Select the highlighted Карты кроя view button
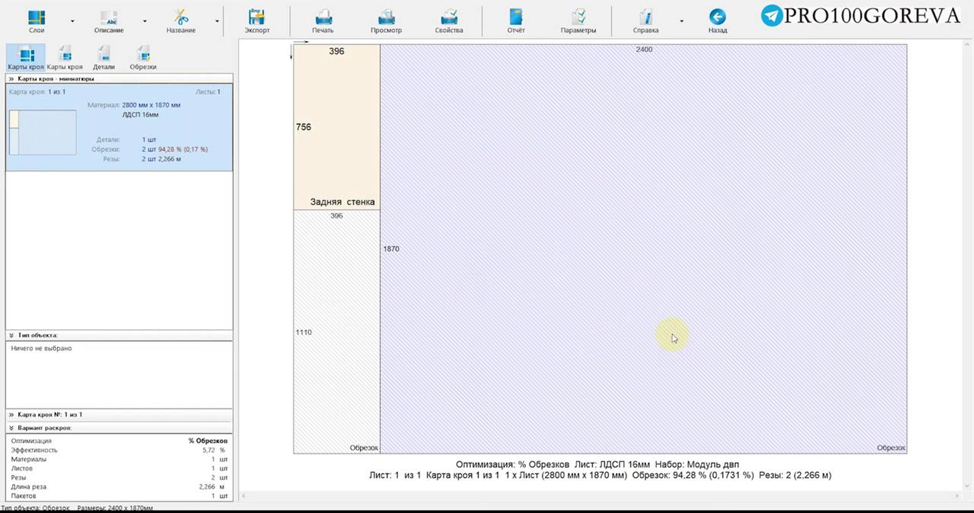The width and height of the screenshot is (974, 513). pyautogui.click(x=25, y=57)
